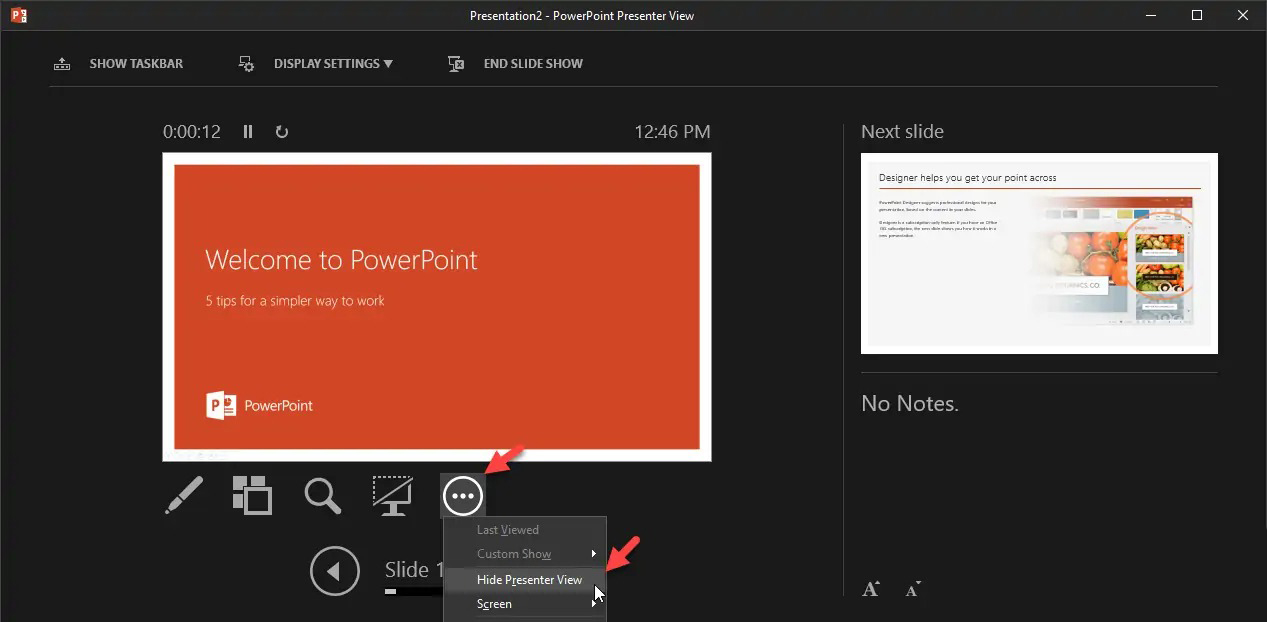The image size is (1267, 622).
Task: Make the notes text smaller
Action: [x=913, y=589]
